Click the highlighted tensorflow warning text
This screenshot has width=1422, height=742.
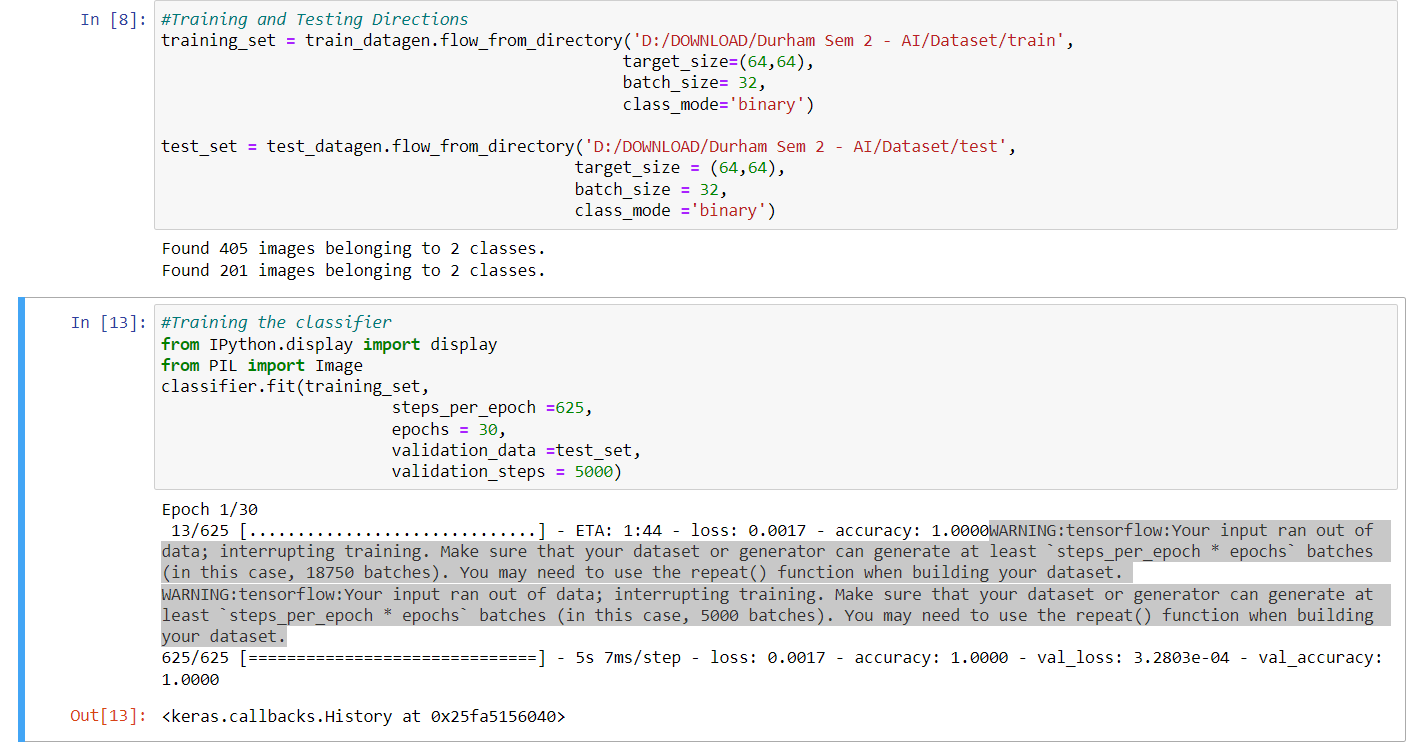(x=768, y=583)
